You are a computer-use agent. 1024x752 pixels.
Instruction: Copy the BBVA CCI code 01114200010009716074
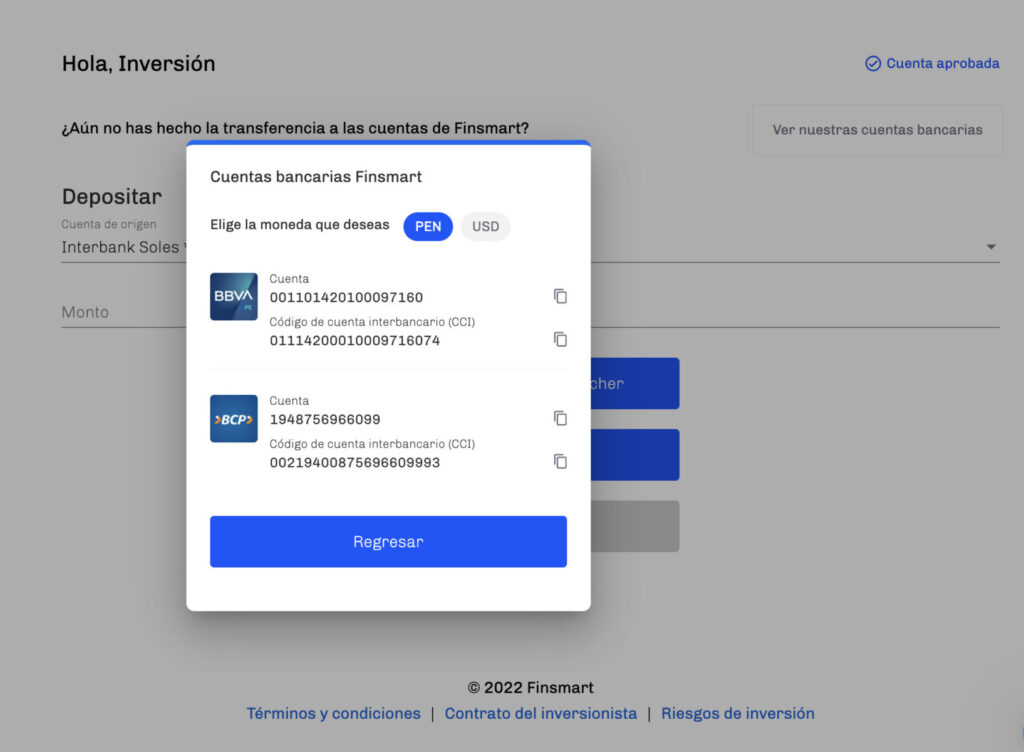[x=560, y=339]
